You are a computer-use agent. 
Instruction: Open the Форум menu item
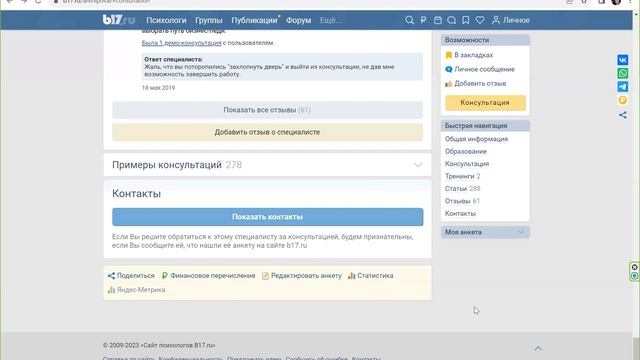coord(298,20)
